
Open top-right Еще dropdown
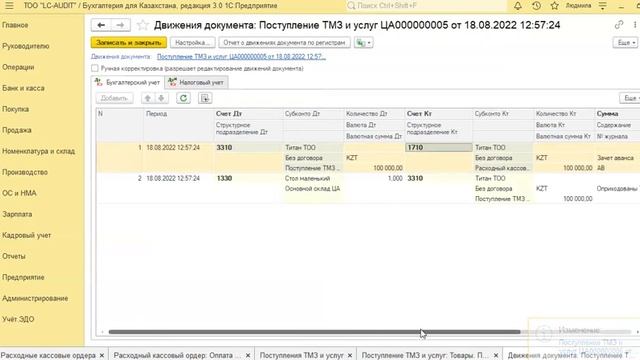625,42
